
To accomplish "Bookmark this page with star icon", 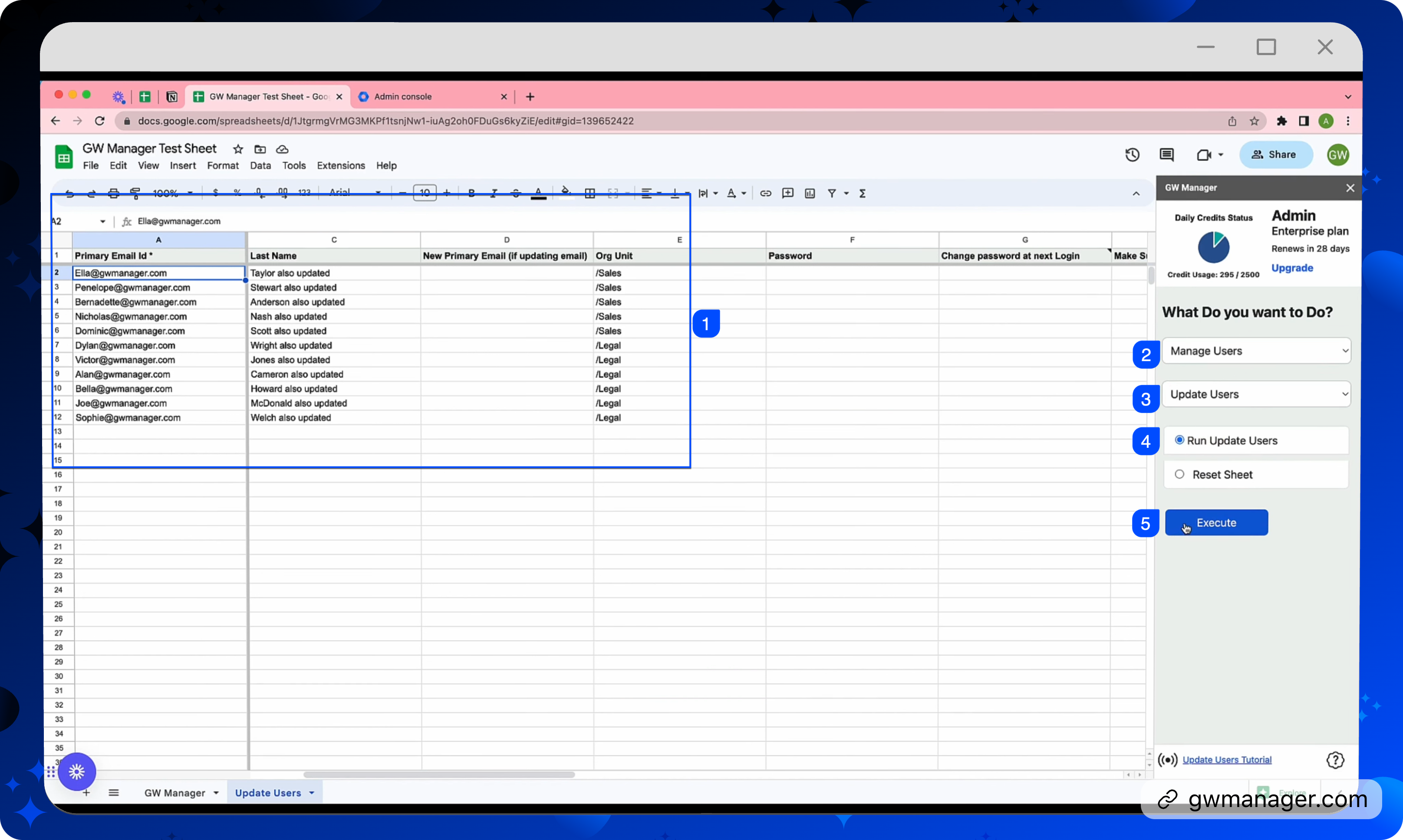I will pyautogui.click(x=1254, y=121).
